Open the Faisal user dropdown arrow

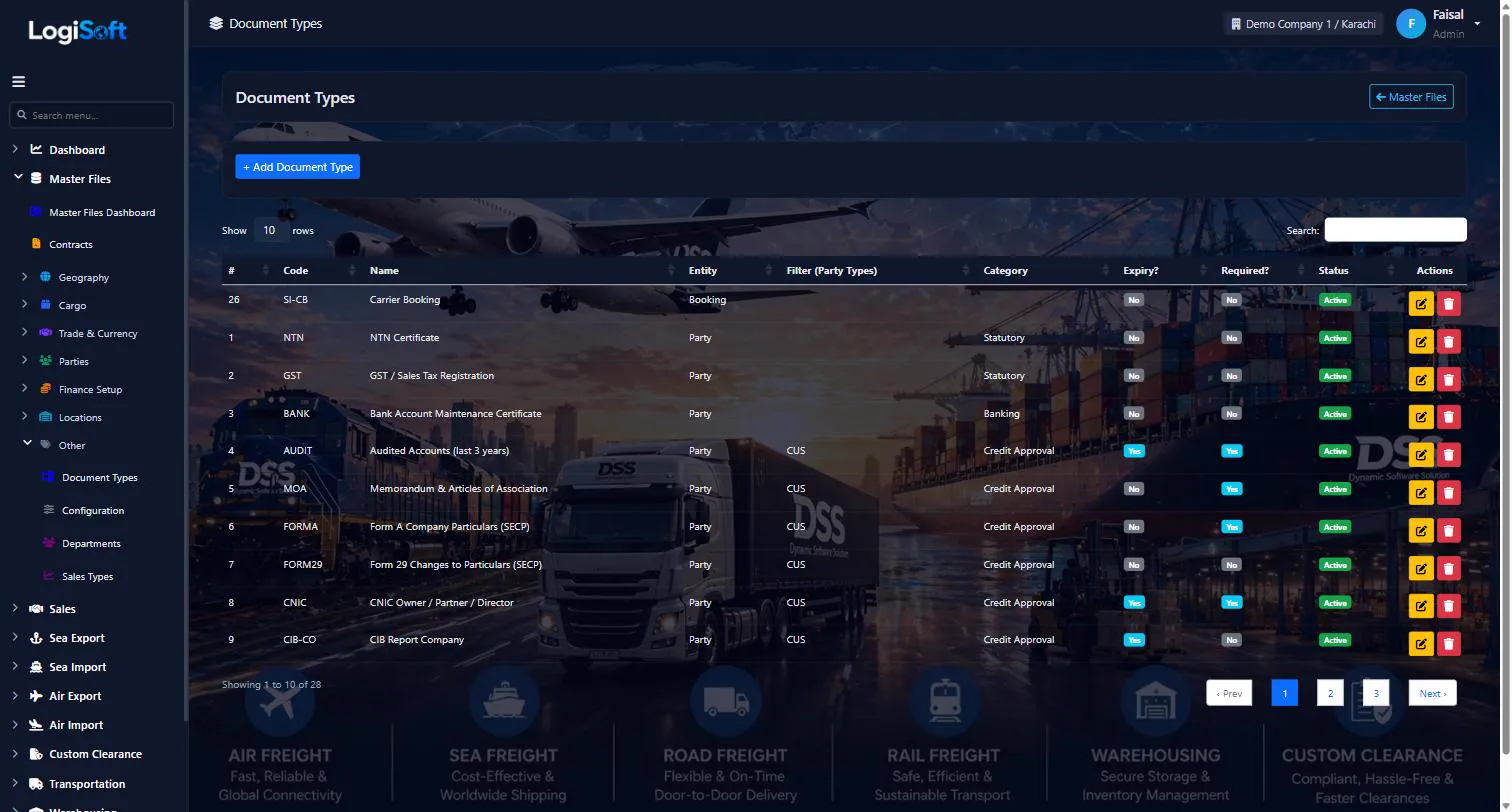1477,24
